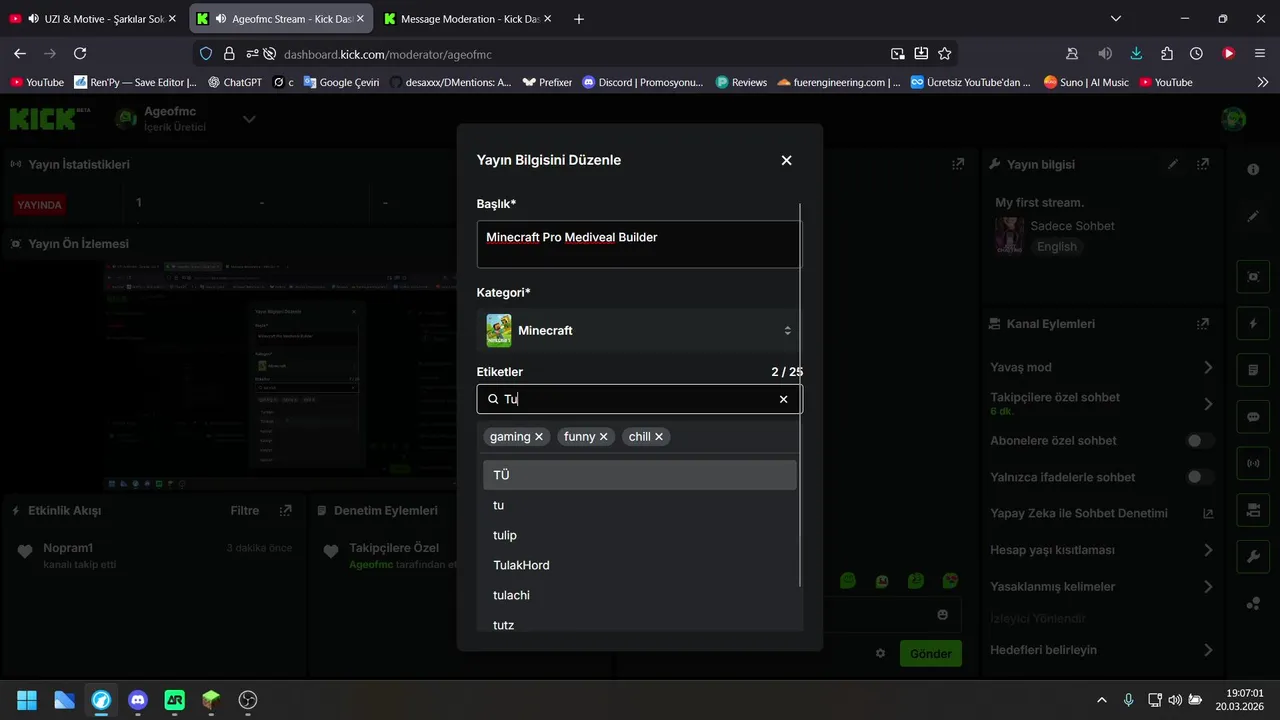Click the Gönder send button

click(930, 653)
